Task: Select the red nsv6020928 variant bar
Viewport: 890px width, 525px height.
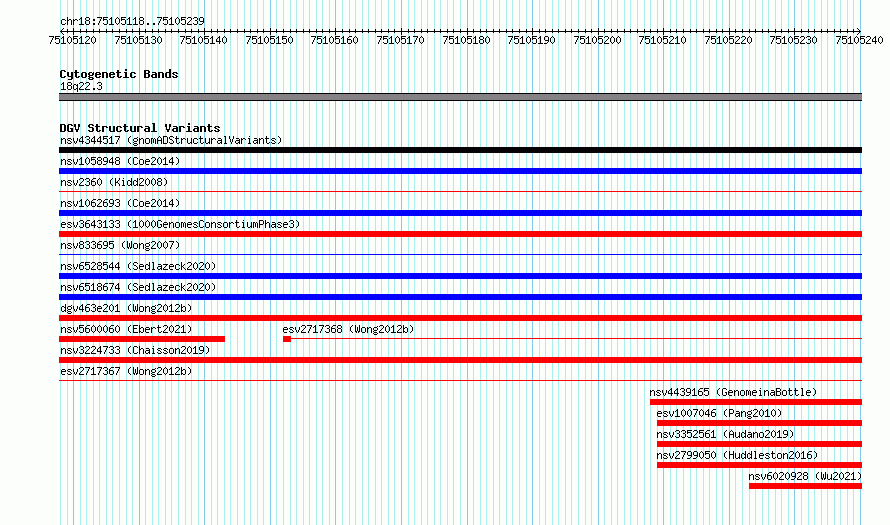Action: (805, 486)
